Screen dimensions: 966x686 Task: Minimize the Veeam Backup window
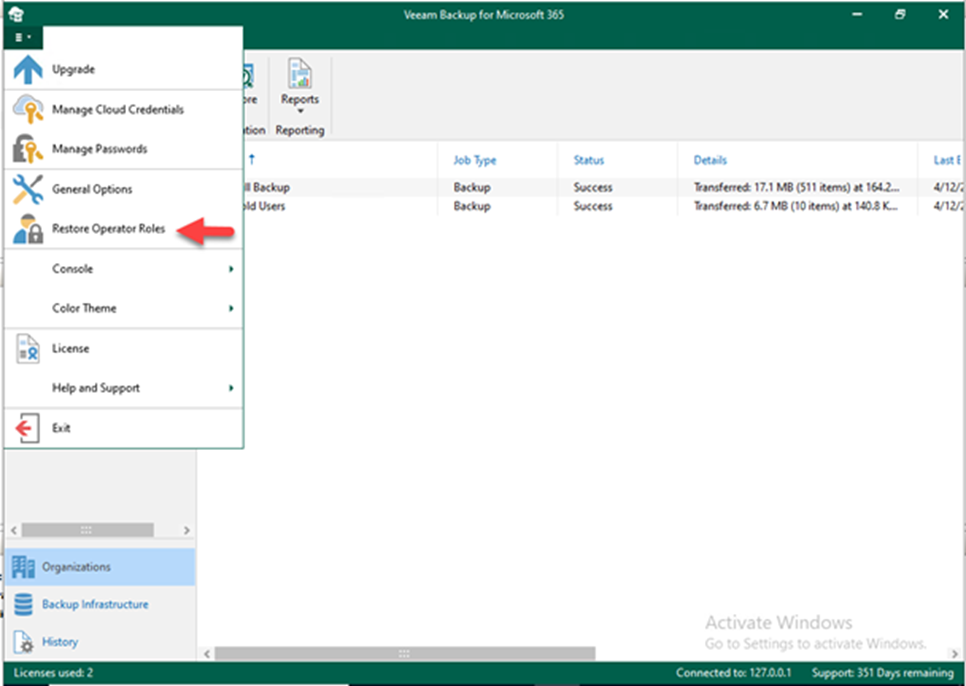click(857, 14)
